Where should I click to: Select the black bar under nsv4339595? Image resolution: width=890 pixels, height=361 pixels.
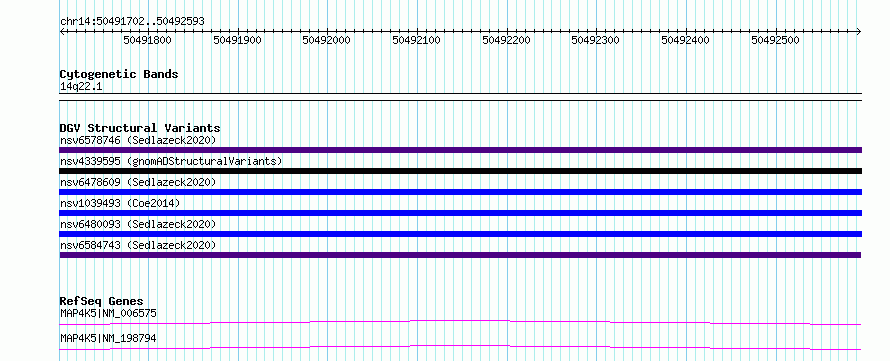point(460,171)
